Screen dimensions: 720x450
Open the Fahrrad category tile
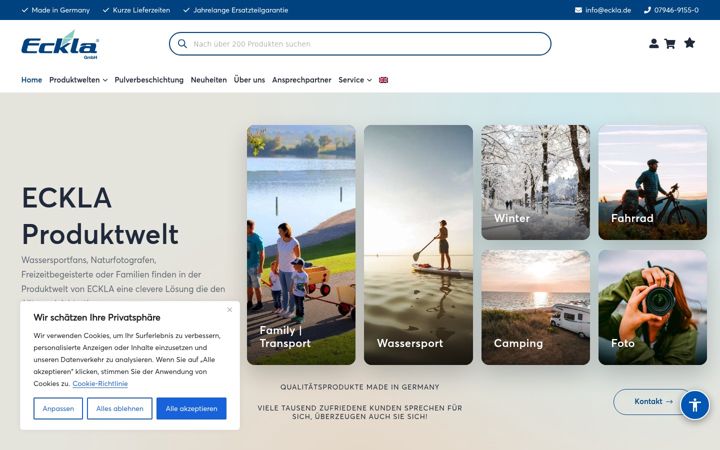click(x=652, y=182)
